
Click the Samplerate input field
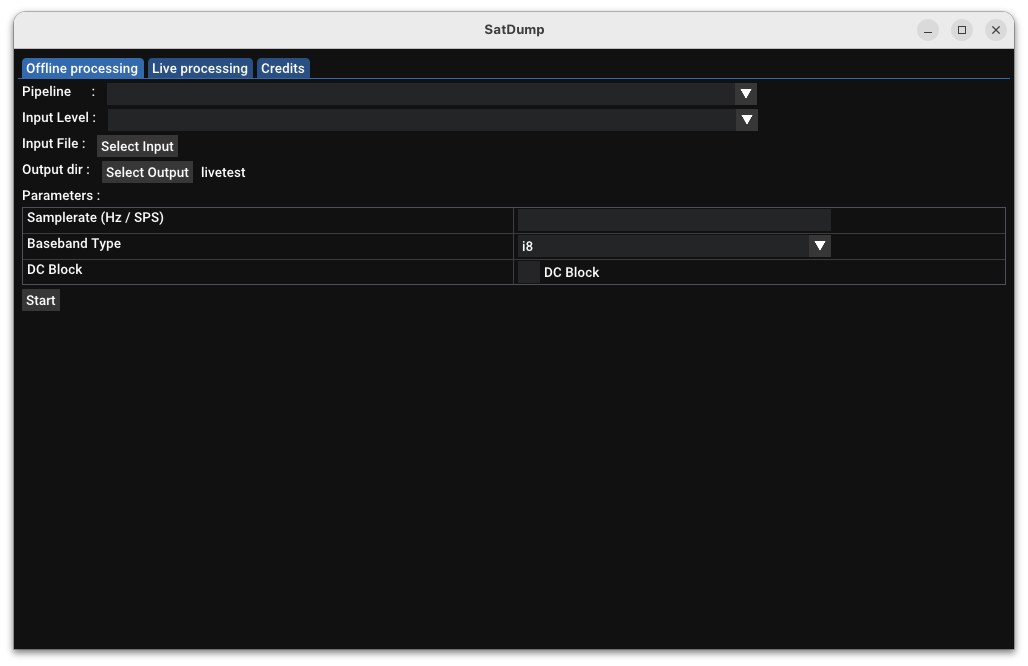(674, 220)
